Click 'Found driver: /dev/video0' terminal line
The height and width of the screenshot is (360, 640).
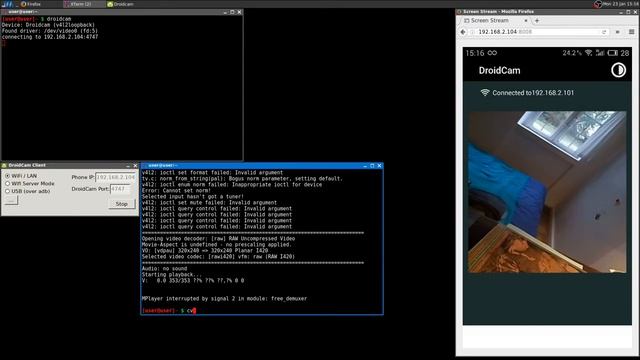(x=50, y=31)
